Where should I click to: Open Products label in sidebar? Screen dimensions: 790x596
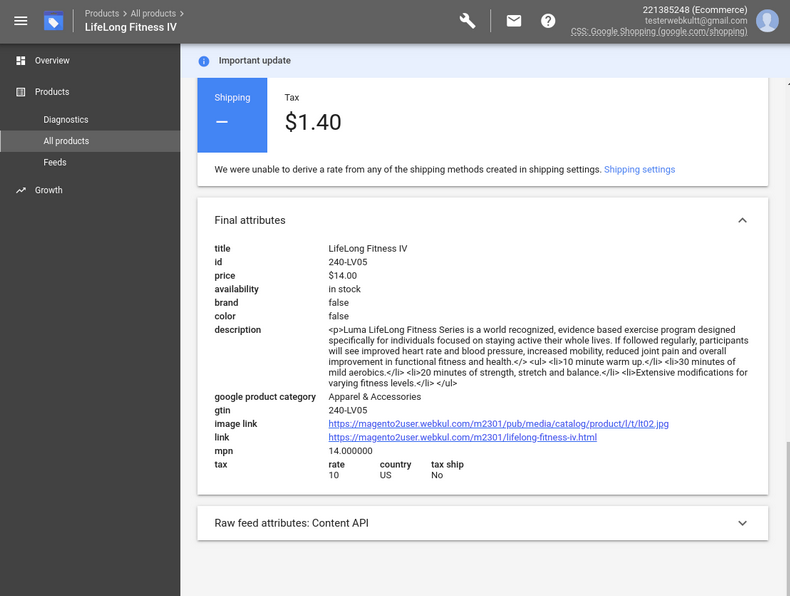[52, 92]
